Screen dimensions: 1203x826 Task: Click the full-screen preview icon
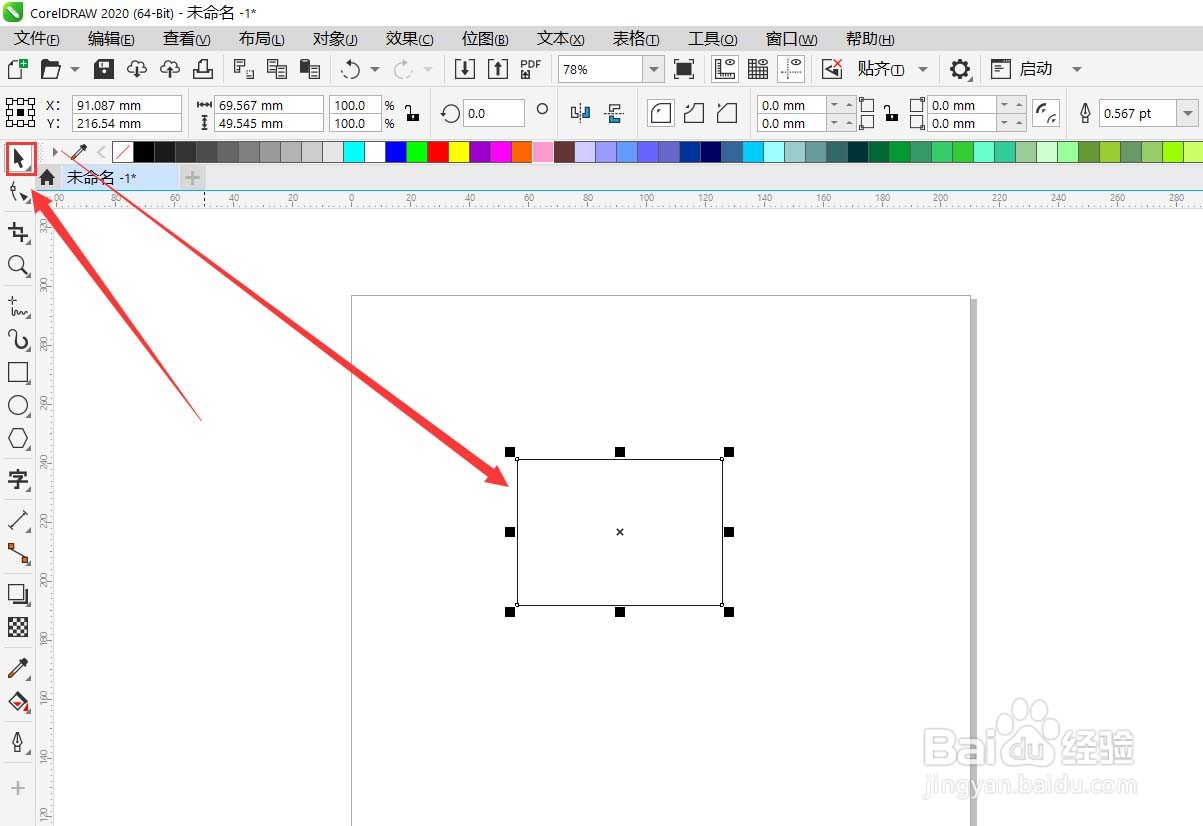684,69
